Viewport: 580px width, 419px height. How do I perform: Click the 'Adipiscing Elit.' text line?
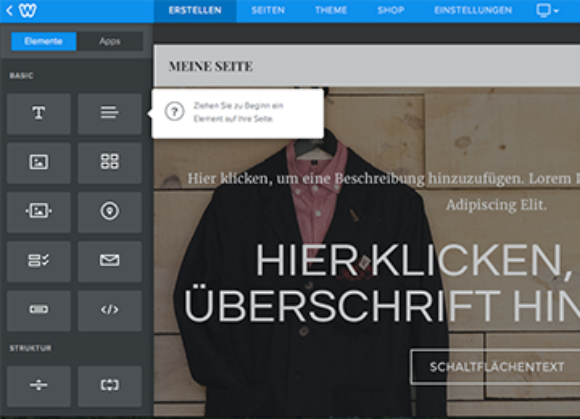coord(496,205)
